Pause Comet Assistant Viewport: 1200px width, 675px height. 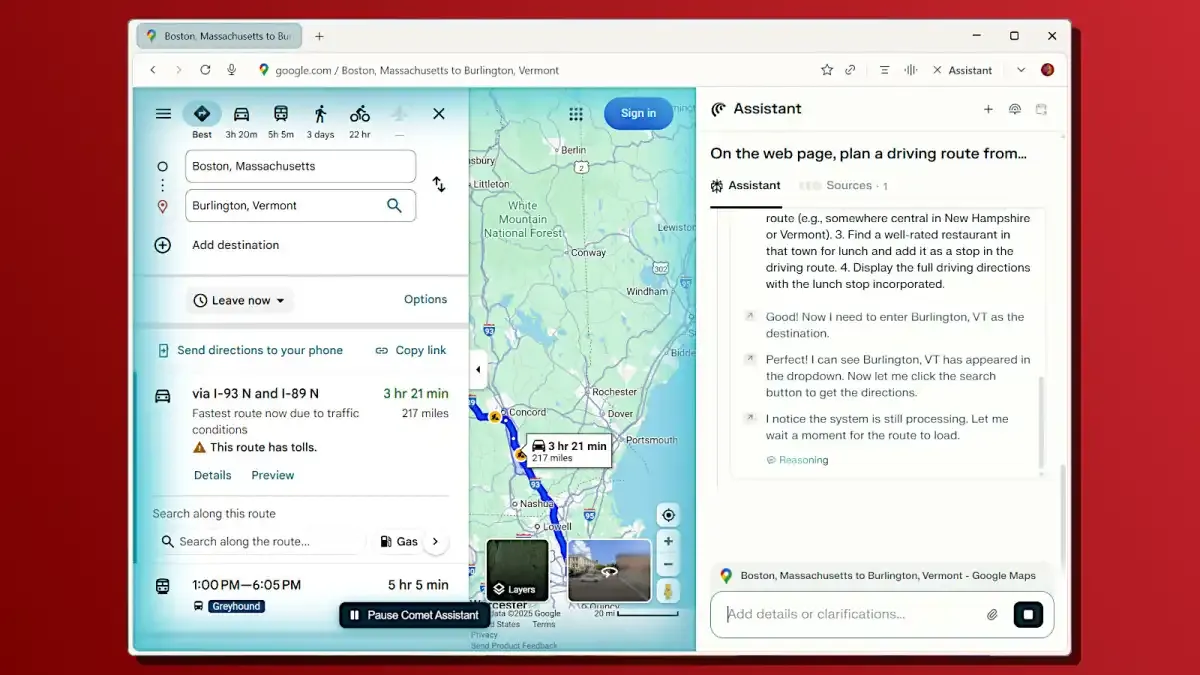coord(414,615)
